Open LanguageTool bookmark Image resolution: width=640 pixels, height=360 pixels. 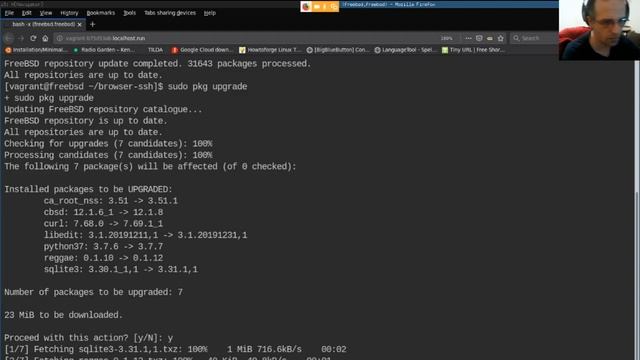[404, 50]
